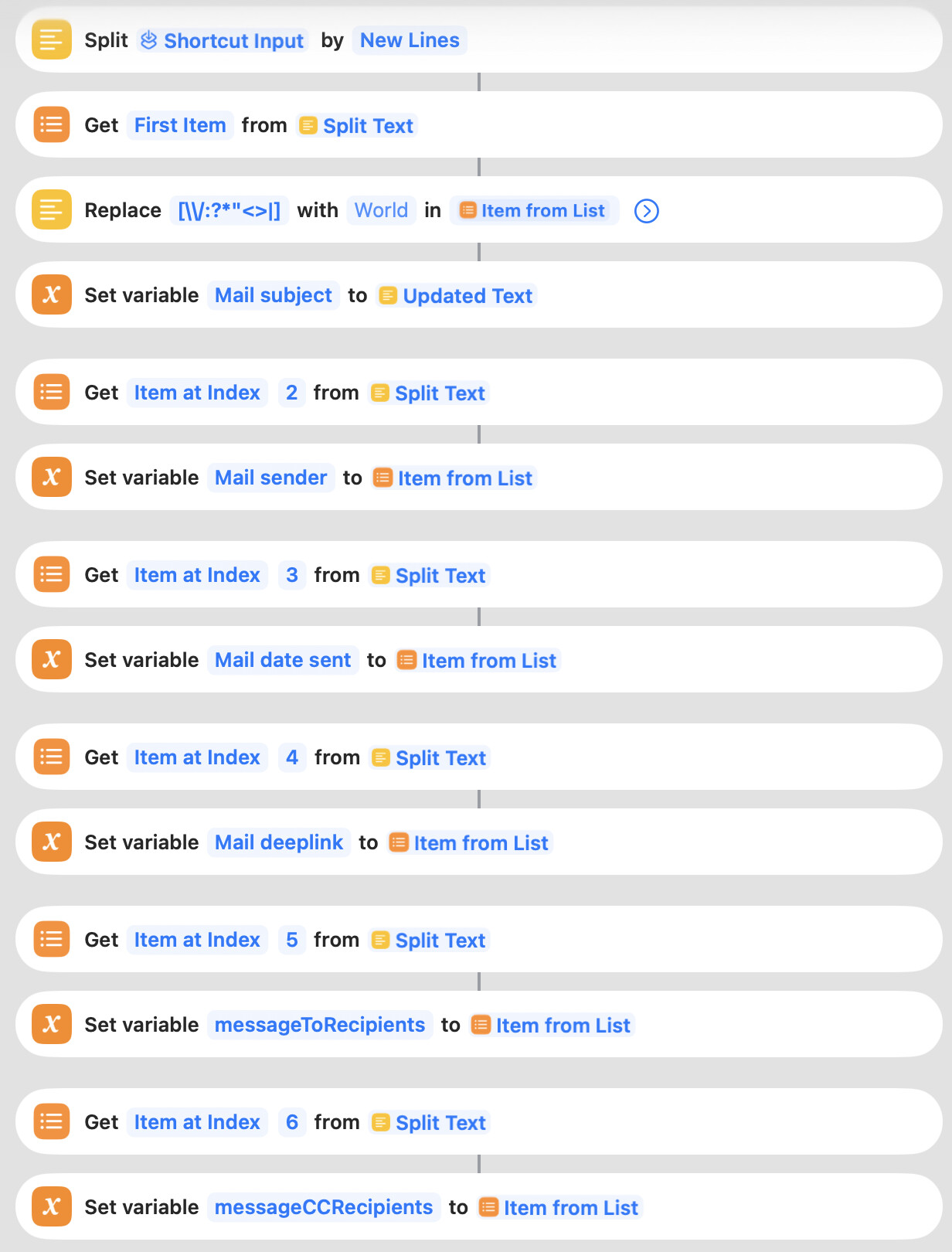
Task: Expand Replace action options with arrow
Action: (x=646, y=211)
